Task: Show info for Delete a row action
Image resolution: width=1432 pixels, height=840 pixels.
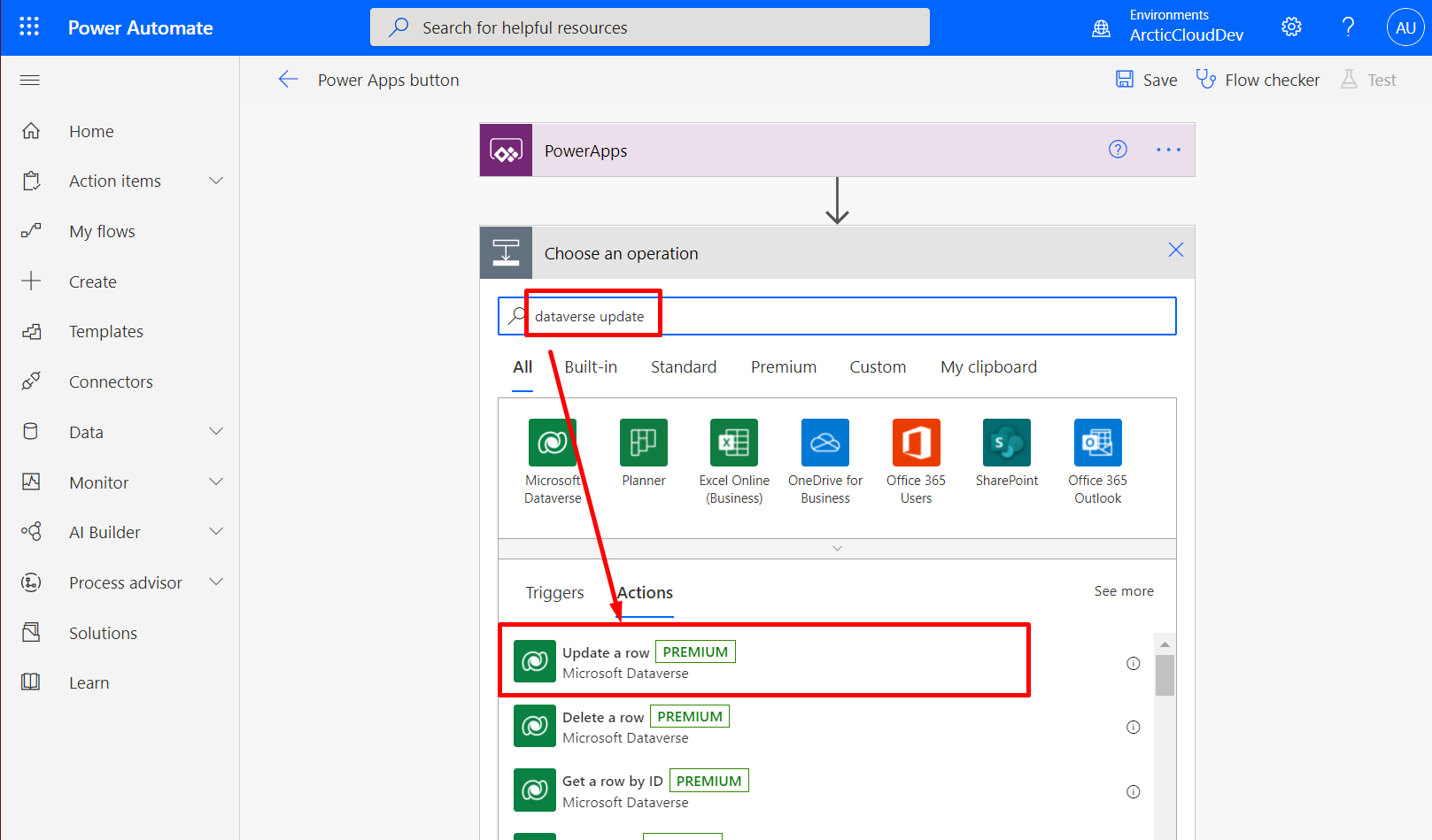Action: pyautogui.click(x=1133, y=728)
